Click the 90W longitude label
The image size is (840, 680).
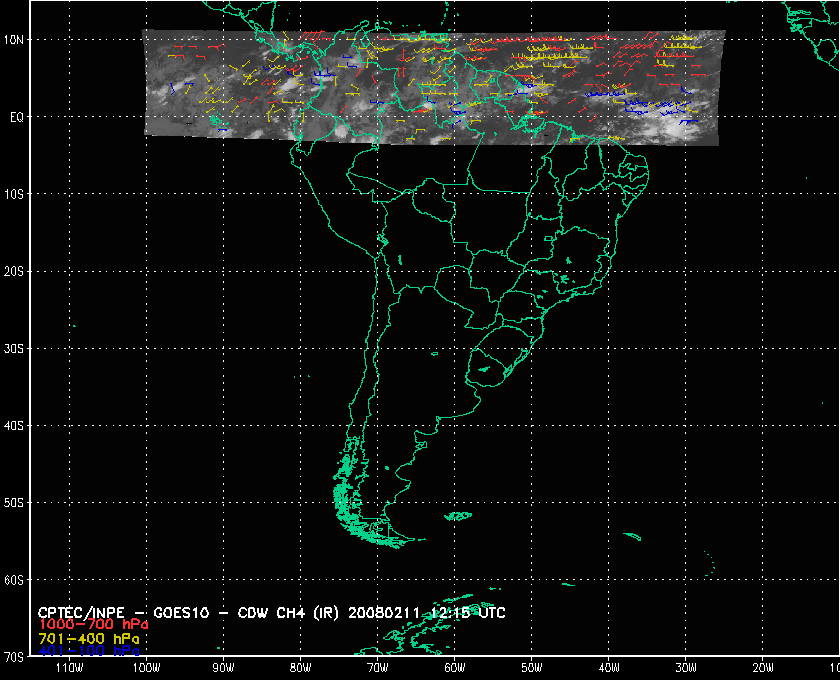click(x=224, y=668)
